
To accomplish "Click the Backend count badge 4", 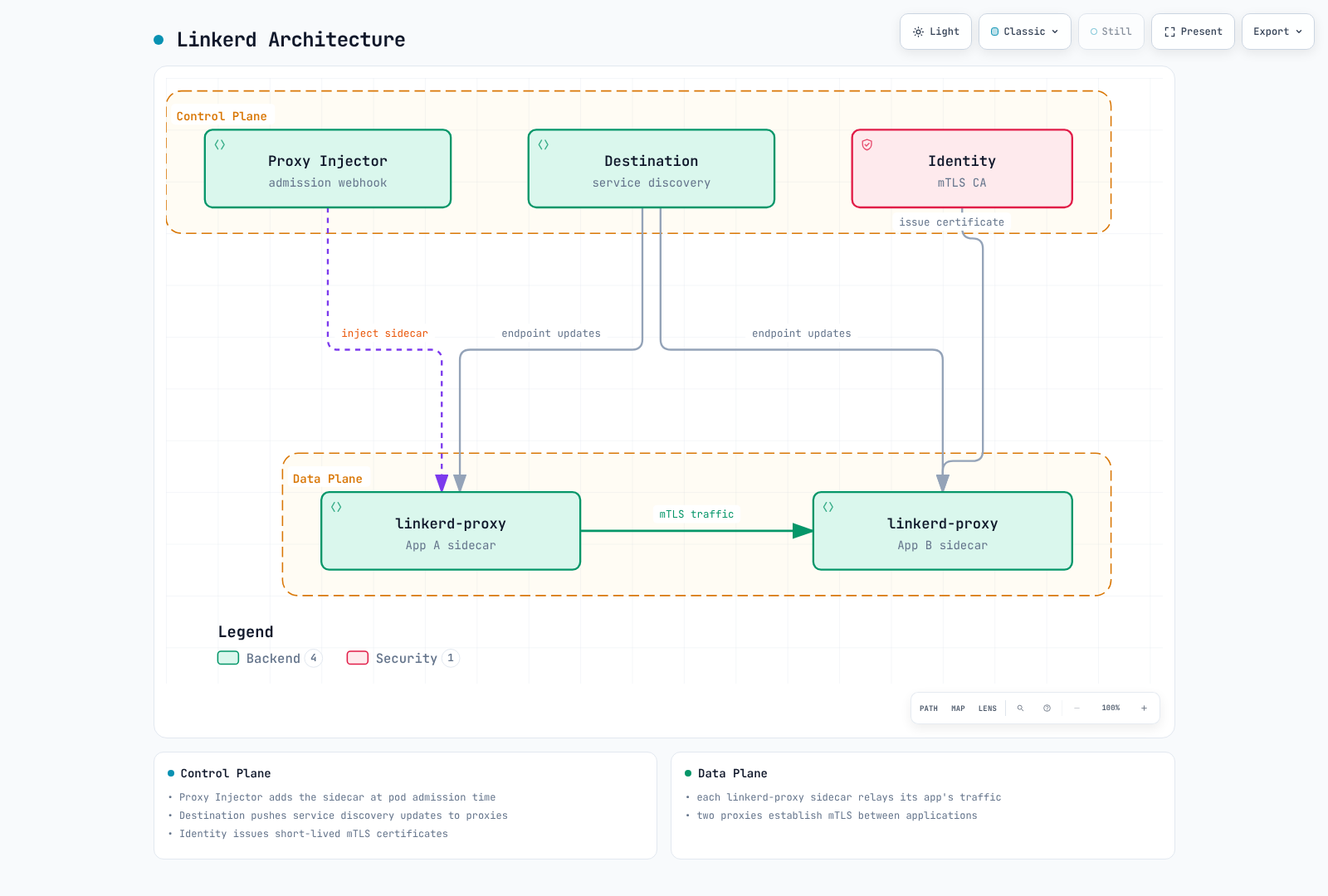I will pyautogui.click(x=314, y=658).
